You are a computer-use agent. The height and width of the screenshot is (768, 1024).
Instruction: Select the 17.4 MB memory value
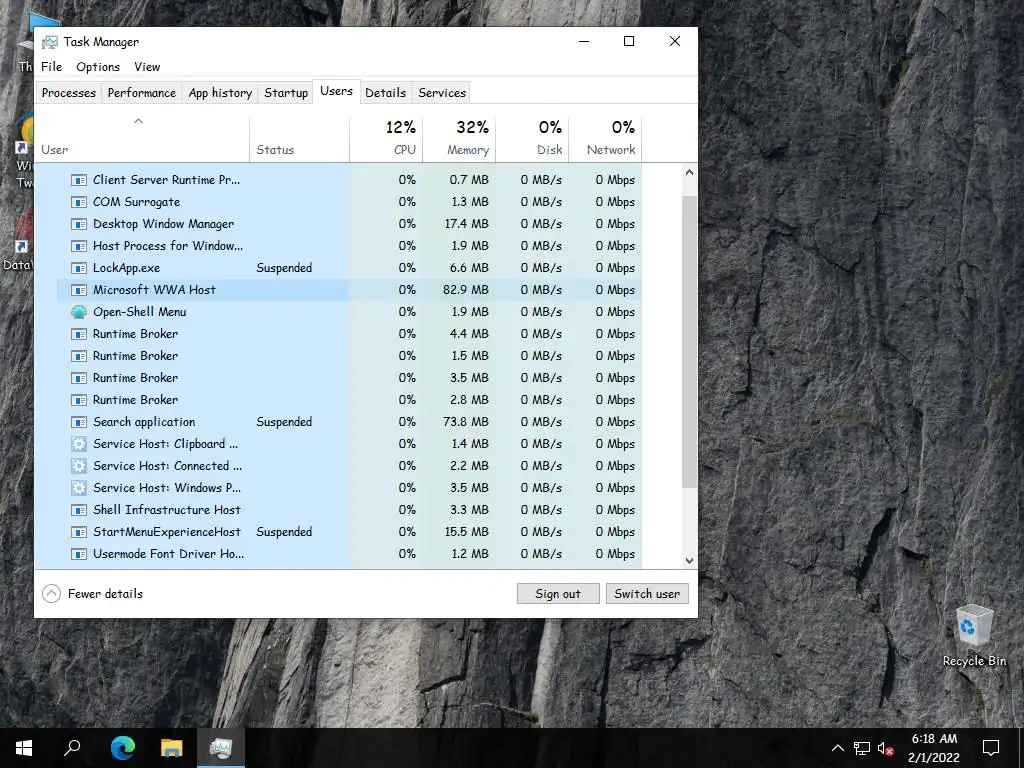pos(466,224)
